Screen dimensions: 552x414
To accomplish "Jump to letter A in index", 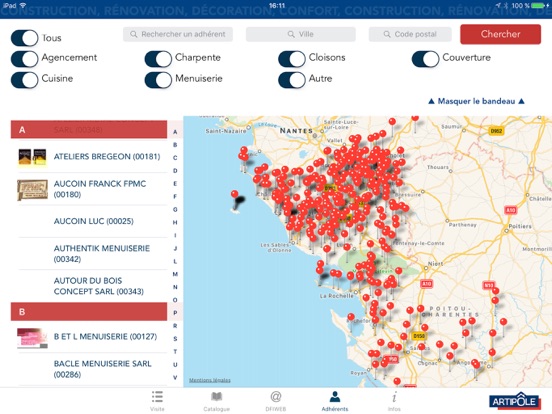I will [x=175, y=132].
